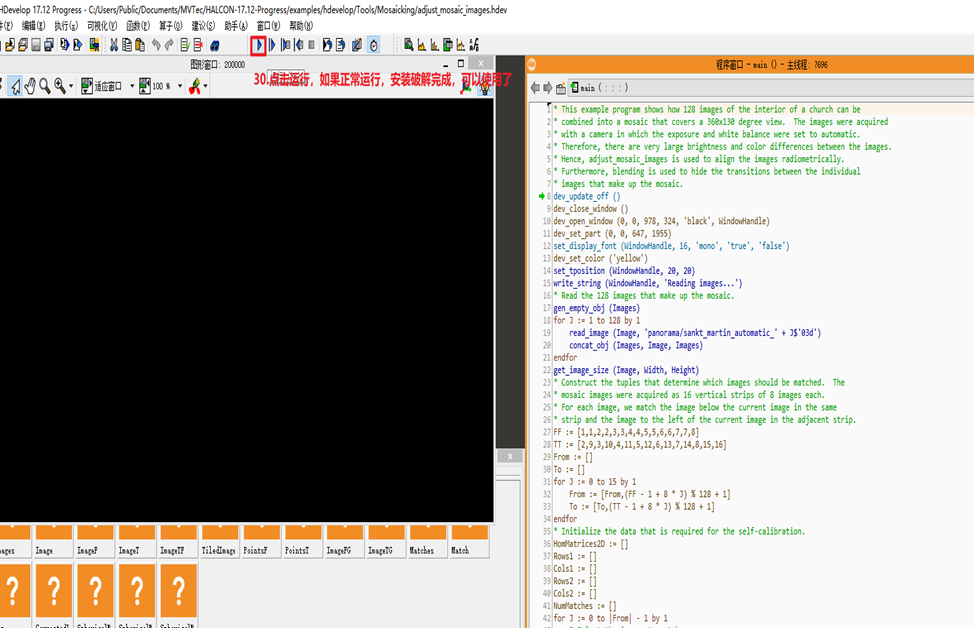
Task: Redo the last edit
Action: (x=169, y=45)
